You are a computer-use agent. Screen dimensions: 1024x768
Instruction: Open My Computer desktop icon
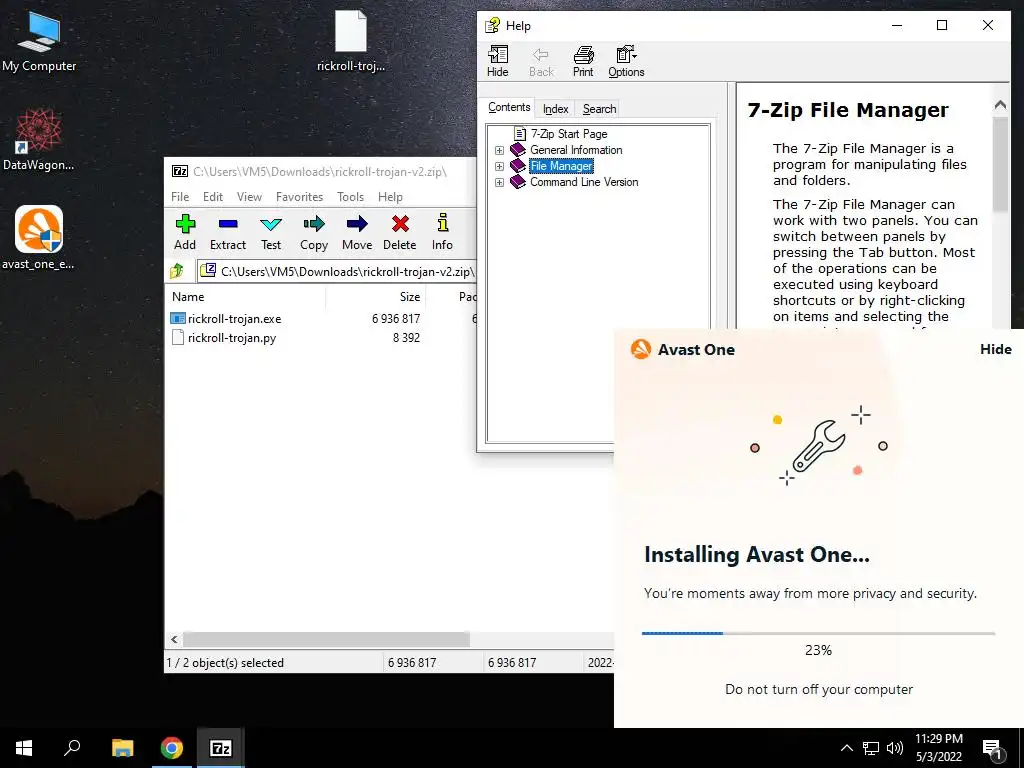pos(39,41)
